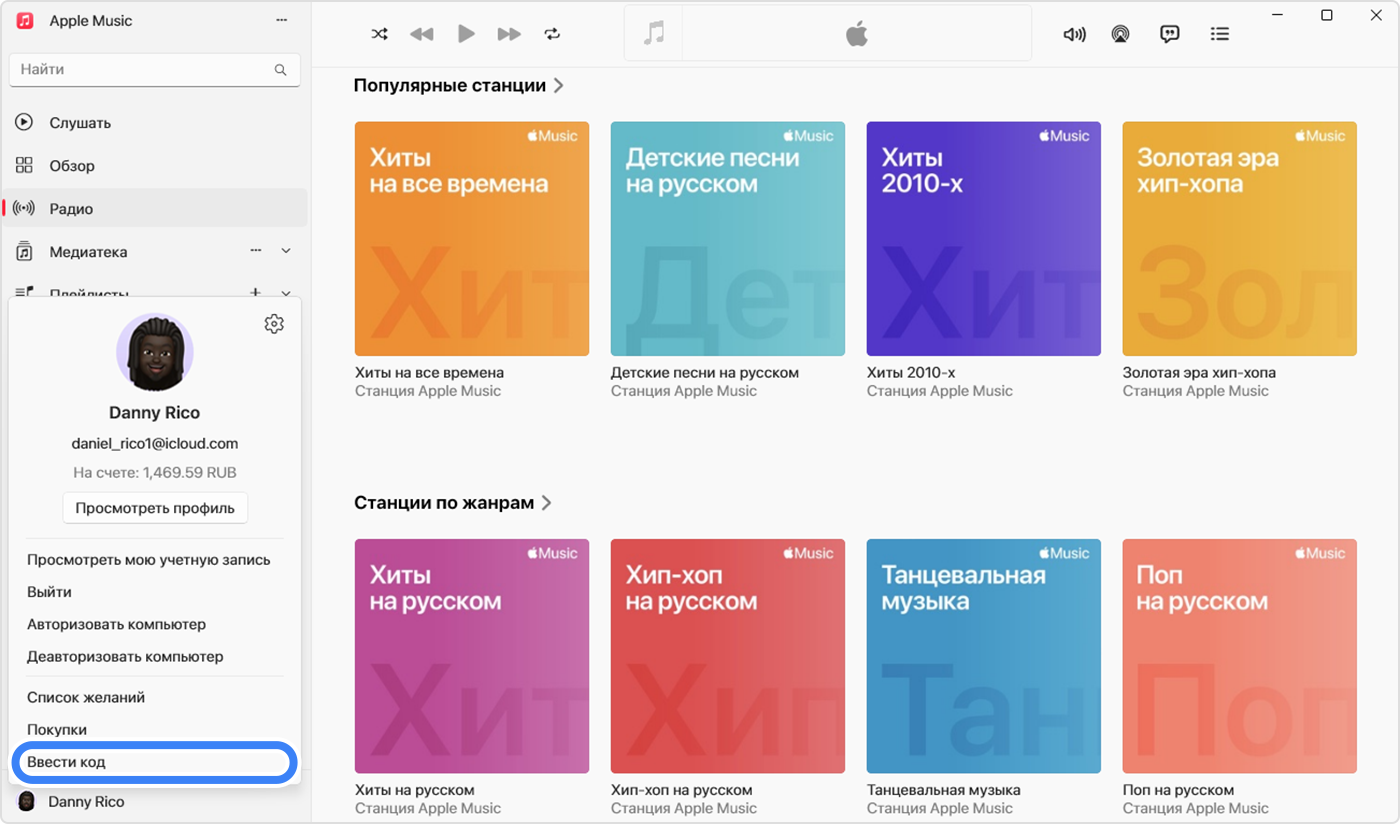This screenshot has height=824, width=1400.
Task: Open the Хип-хоп на русском station cover
Action: [728, 656]
